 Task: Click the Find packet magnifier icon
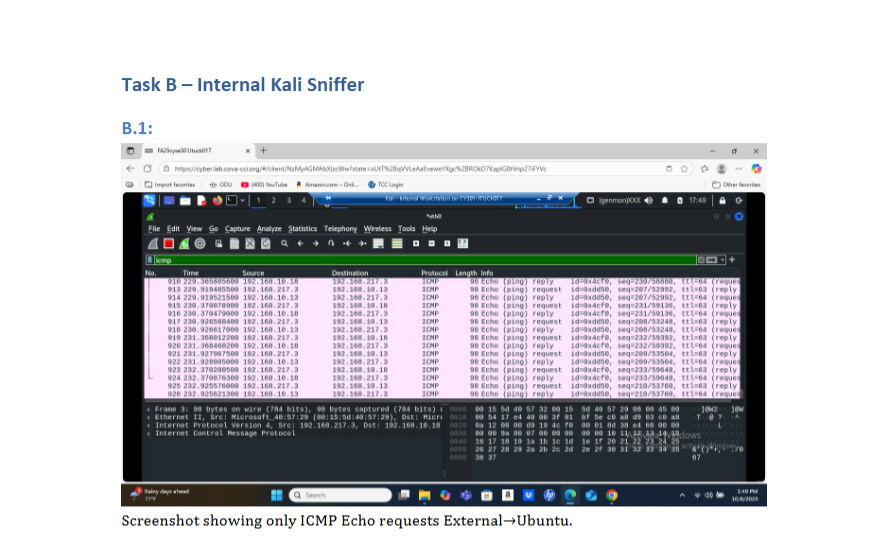pos(285,243)
